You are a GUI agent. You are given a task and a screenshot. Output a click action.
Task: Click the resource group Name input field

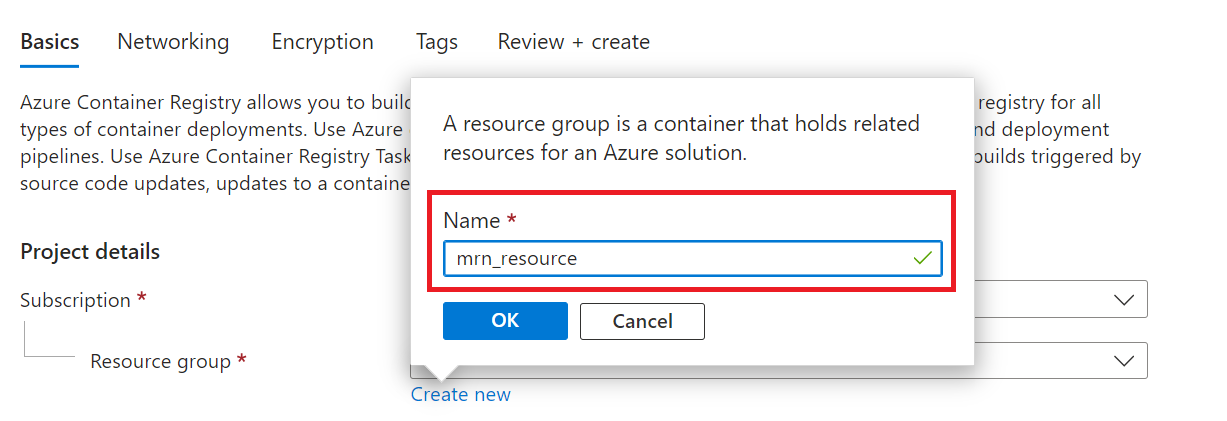[x=692, y=258]
